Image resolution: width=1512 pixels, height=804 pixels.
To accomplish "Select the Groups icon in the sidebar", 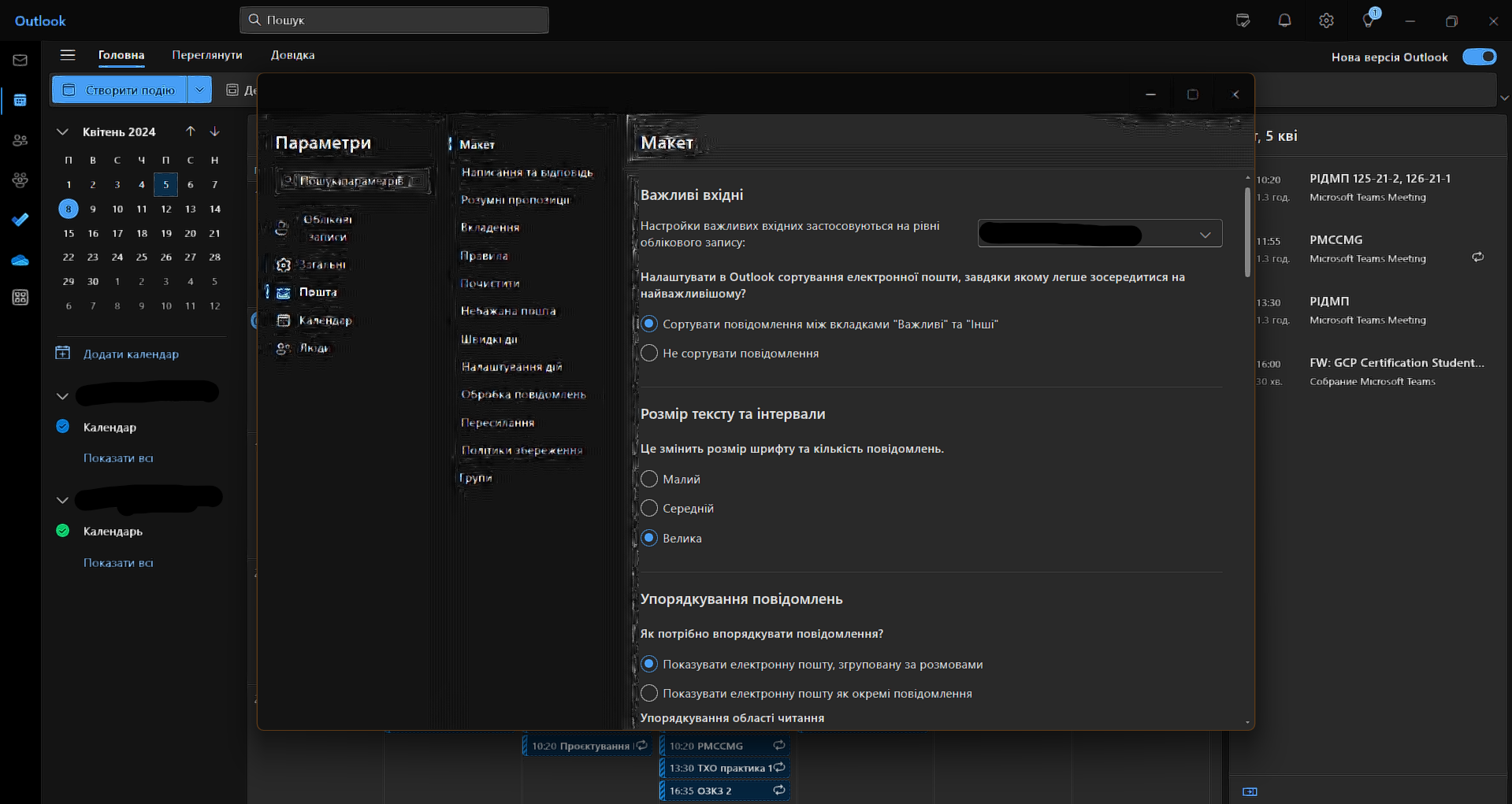I will point(20,180).
